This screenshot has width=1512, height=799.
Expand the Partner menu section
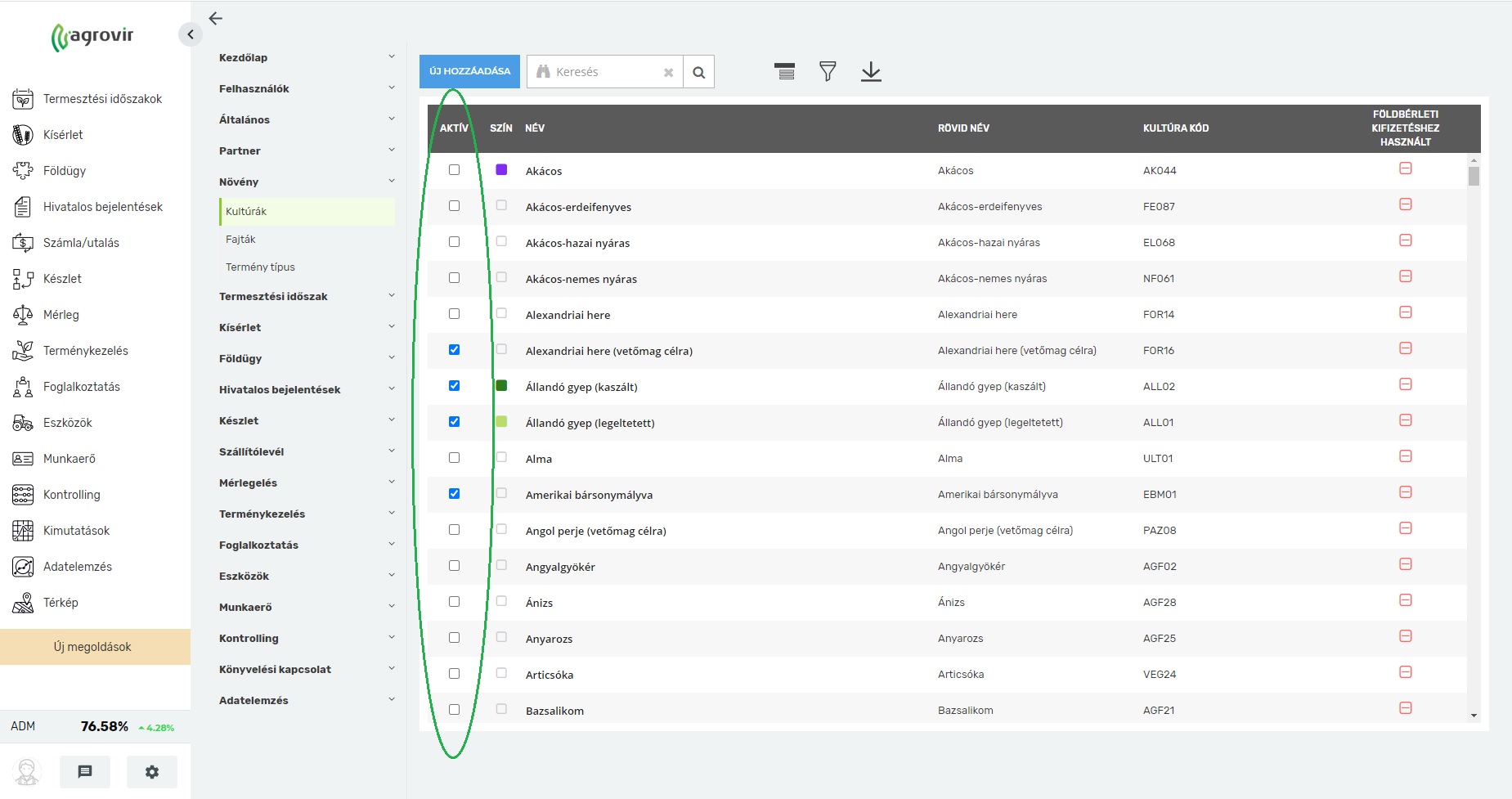(x=306, y=150)
